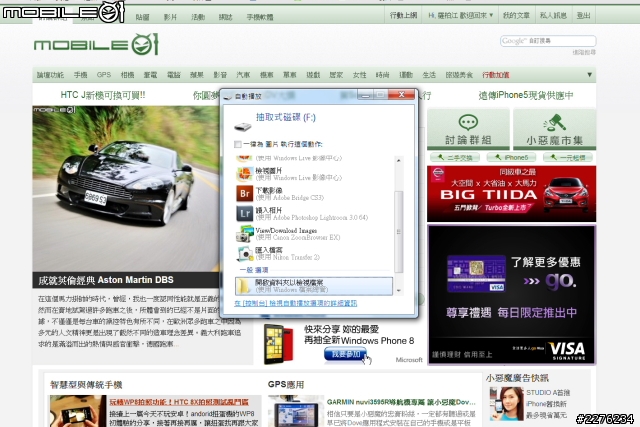This screenshot has width=640, height=427.
Task: Open the Lumia Windows Phone 8 promo image
Action: tap(279, 344)
